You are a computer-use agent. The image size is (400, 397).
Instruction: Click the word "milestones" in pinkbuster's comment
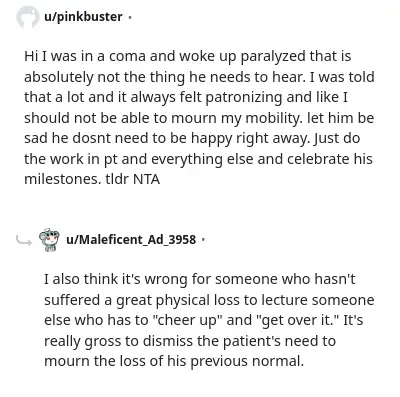click(x=62, y=179)
